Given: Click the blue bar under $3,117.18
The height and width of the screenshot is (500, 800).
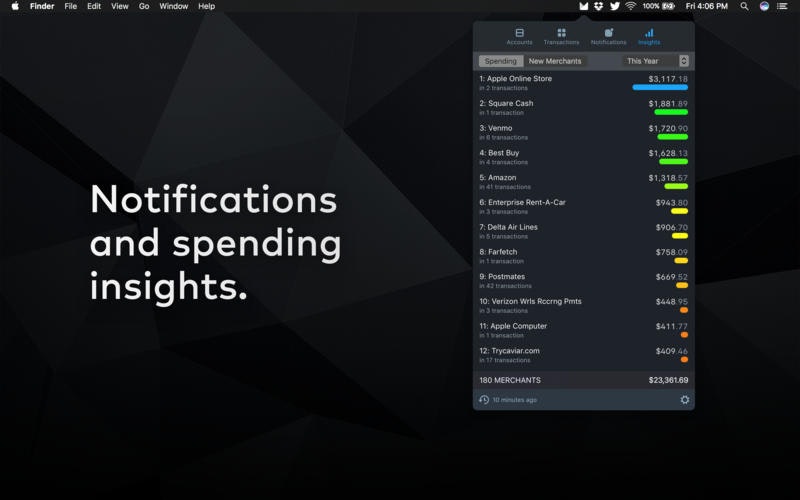Looking at the screenshot, I should click(x=660, y=87).
